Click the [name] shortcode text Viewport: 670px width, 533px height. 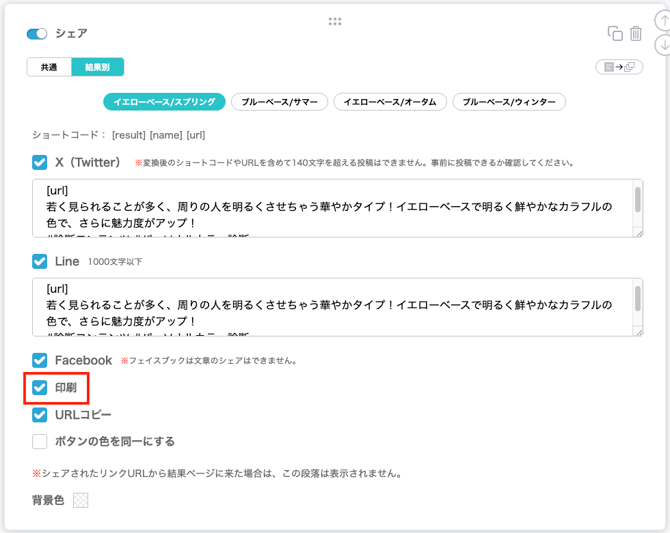click(x=166, y=135)
